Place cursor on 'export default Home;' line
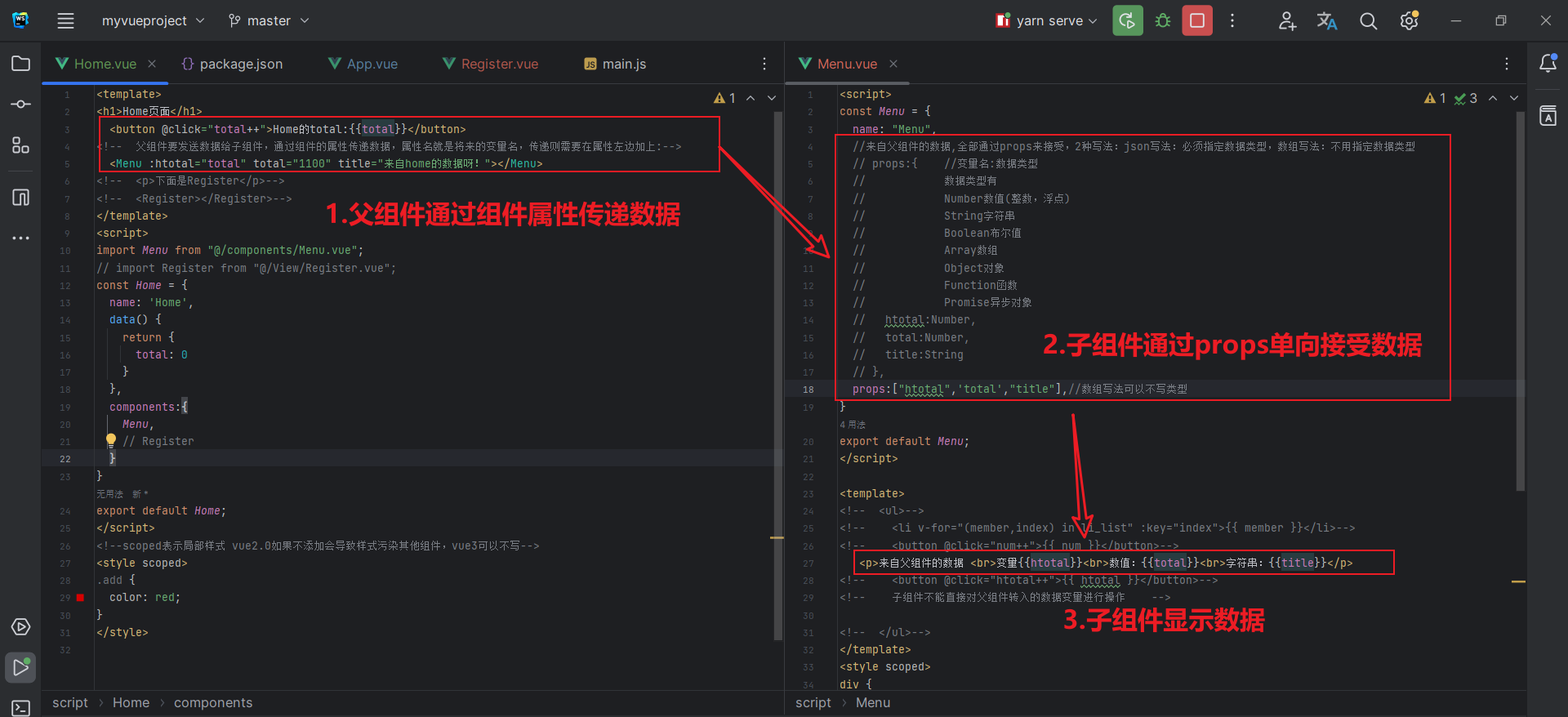Viewport: 1568px width, 717px height. pos(161,511)
